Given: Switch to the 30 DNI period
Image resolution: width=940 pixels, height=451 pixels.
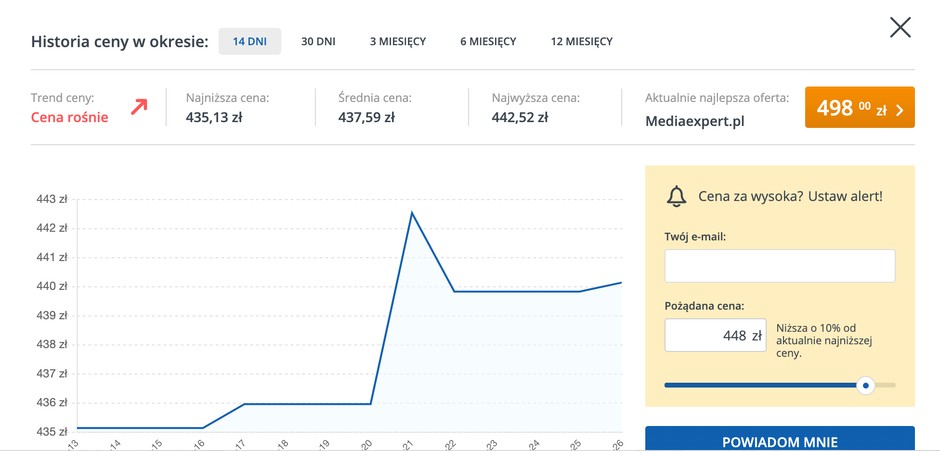Looking at the screenshot, I should tap(318, 41).
